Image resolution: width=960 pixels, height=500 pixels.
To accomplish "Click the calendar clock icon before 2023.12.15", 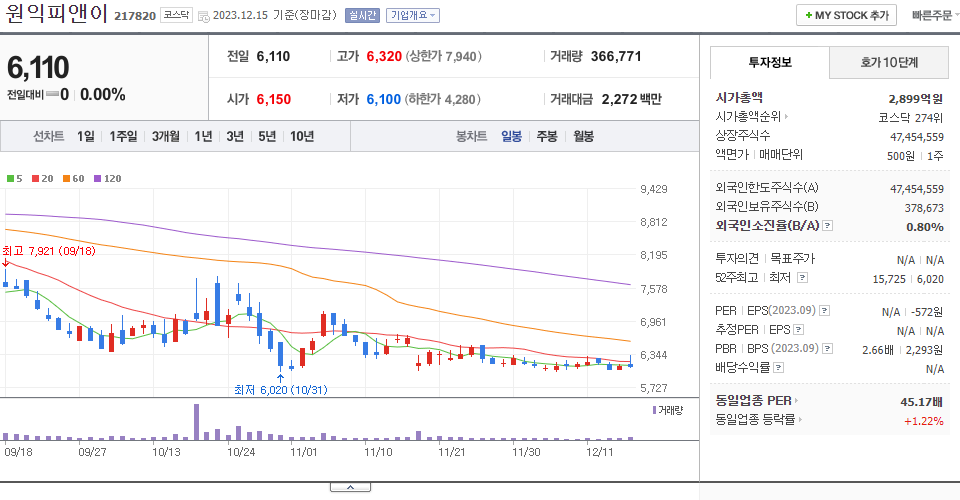I will click(204, 16).
